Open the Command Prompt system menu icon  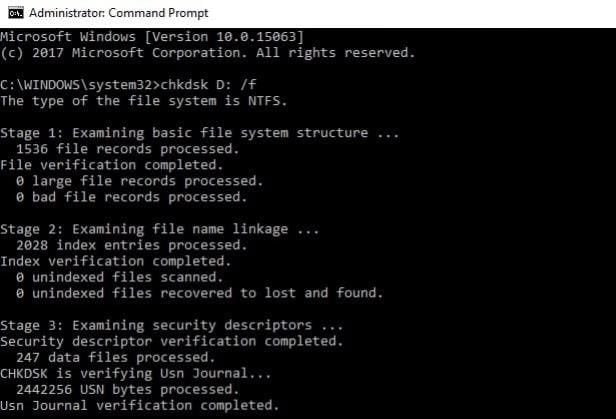coord(16,13)
